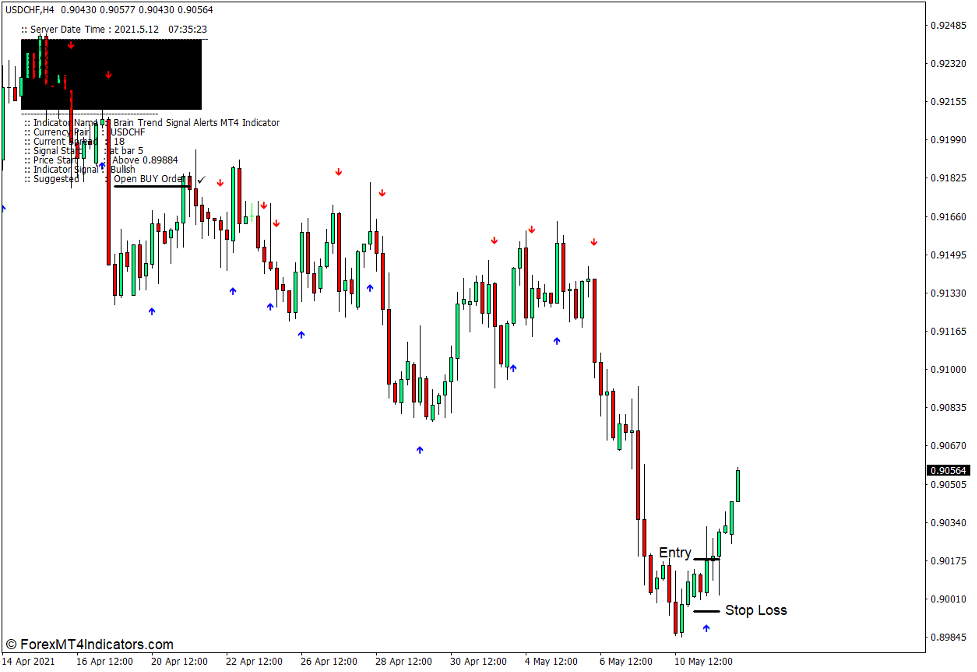The width and height of the screenshot is (977, 672).
Task: Click the Entry level label on the chart
Action: 674,552
